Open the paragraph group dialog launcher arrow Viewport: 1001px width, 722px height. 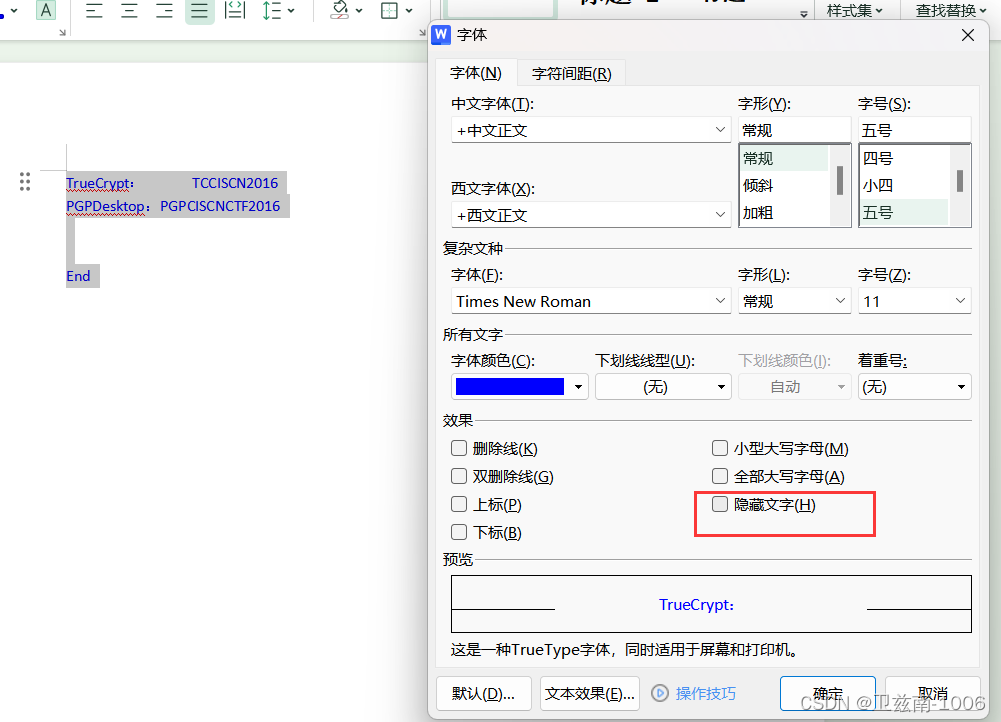[423, 33]
